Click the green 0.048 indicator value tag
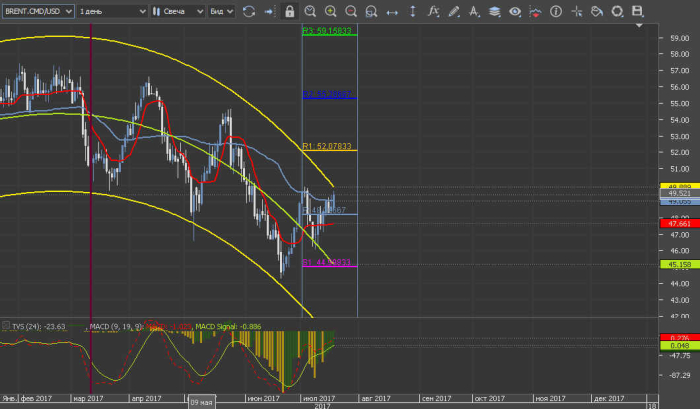The image size is (700, 409). coord(679,345)
